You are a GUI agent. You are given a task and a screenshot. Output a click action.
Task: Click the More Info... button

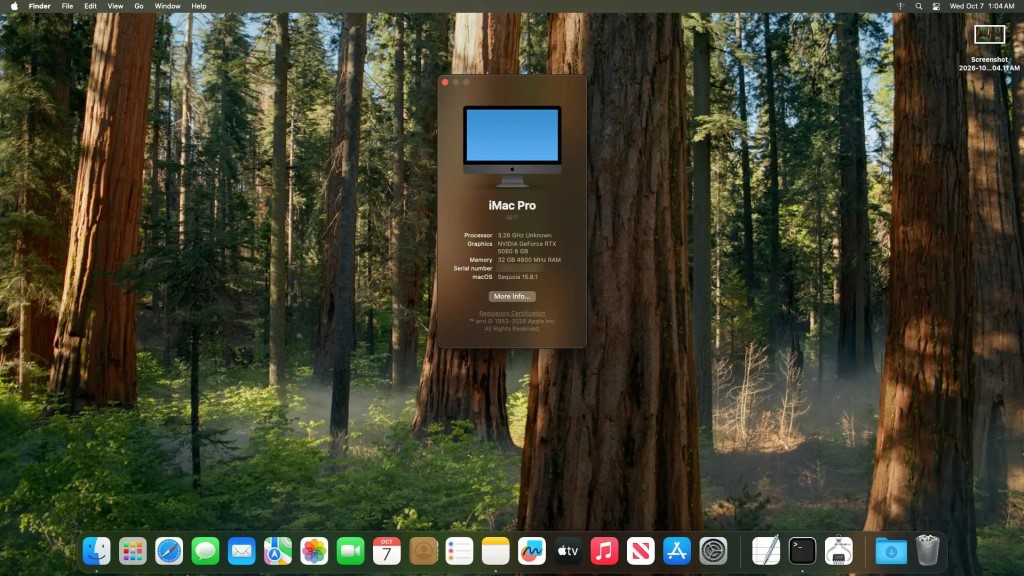pyautogui.click(x=512, y=296)
